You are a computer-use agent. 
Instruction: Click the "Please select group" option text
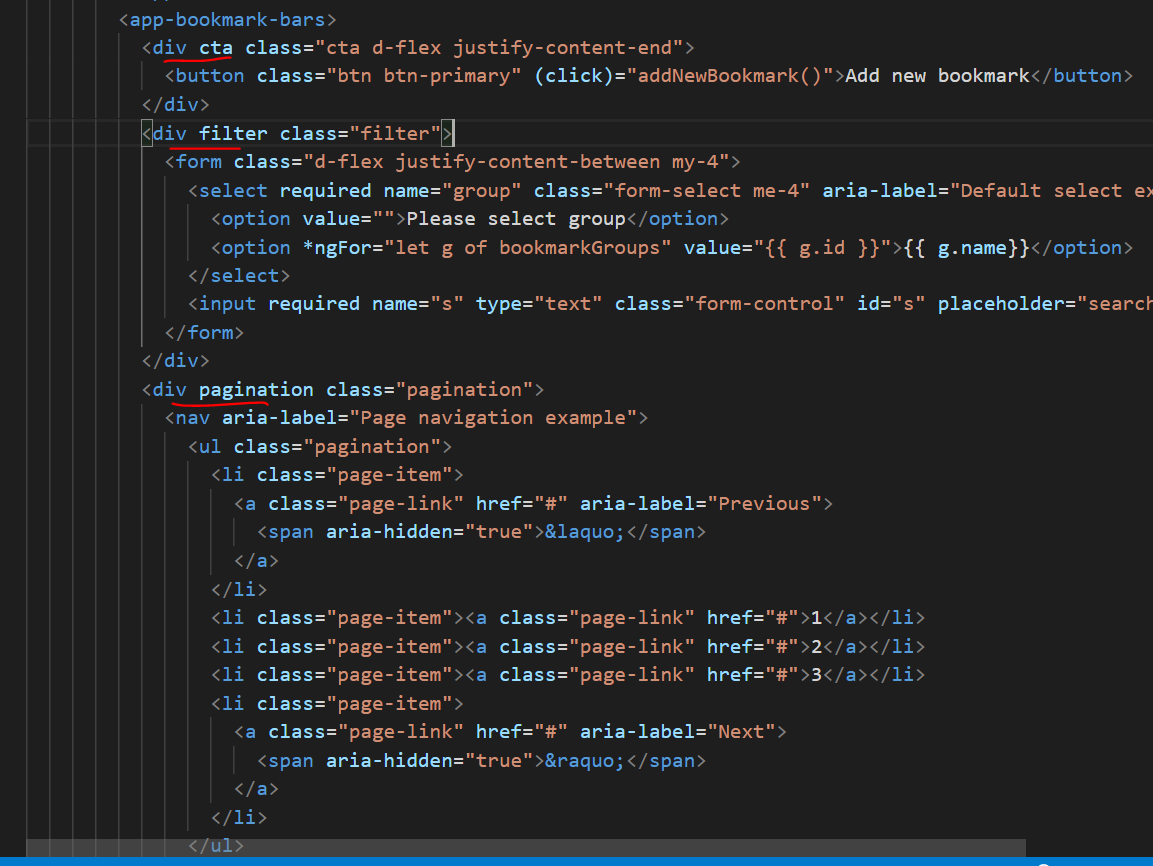pyautogui.click(x=515, y=220)
